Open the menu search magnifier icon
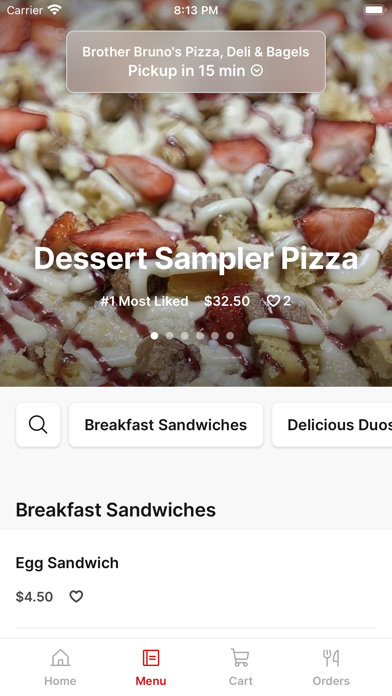Viewport: 392px width, 696px height. tap(38, 425)
